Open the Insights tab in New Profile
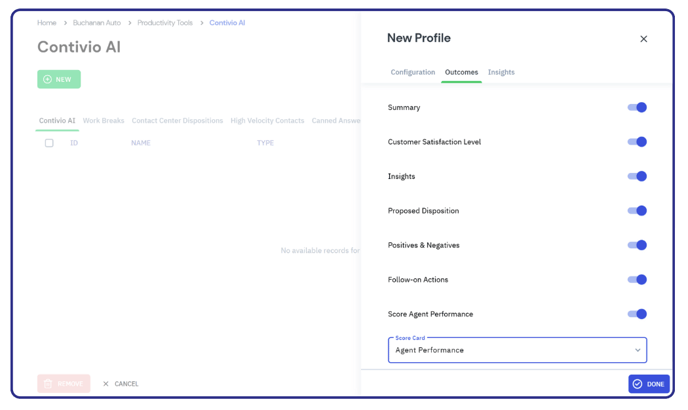The image size is (688, 410). [501, 72]
